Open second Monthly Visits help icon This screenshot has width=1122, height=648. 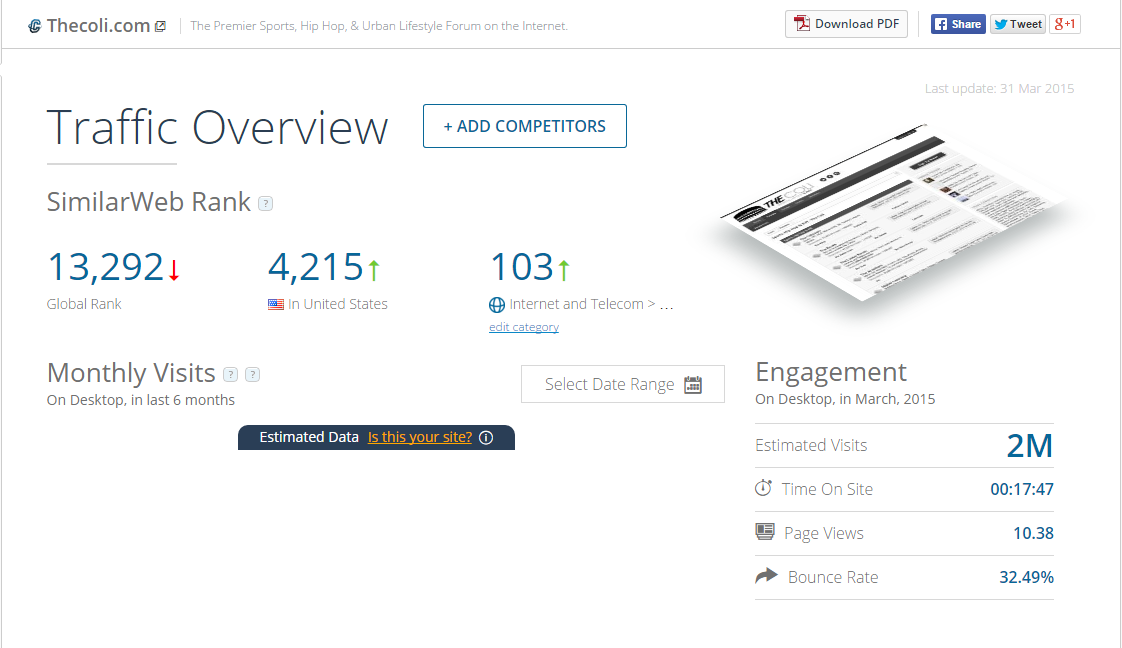click(x=253, y=374)
